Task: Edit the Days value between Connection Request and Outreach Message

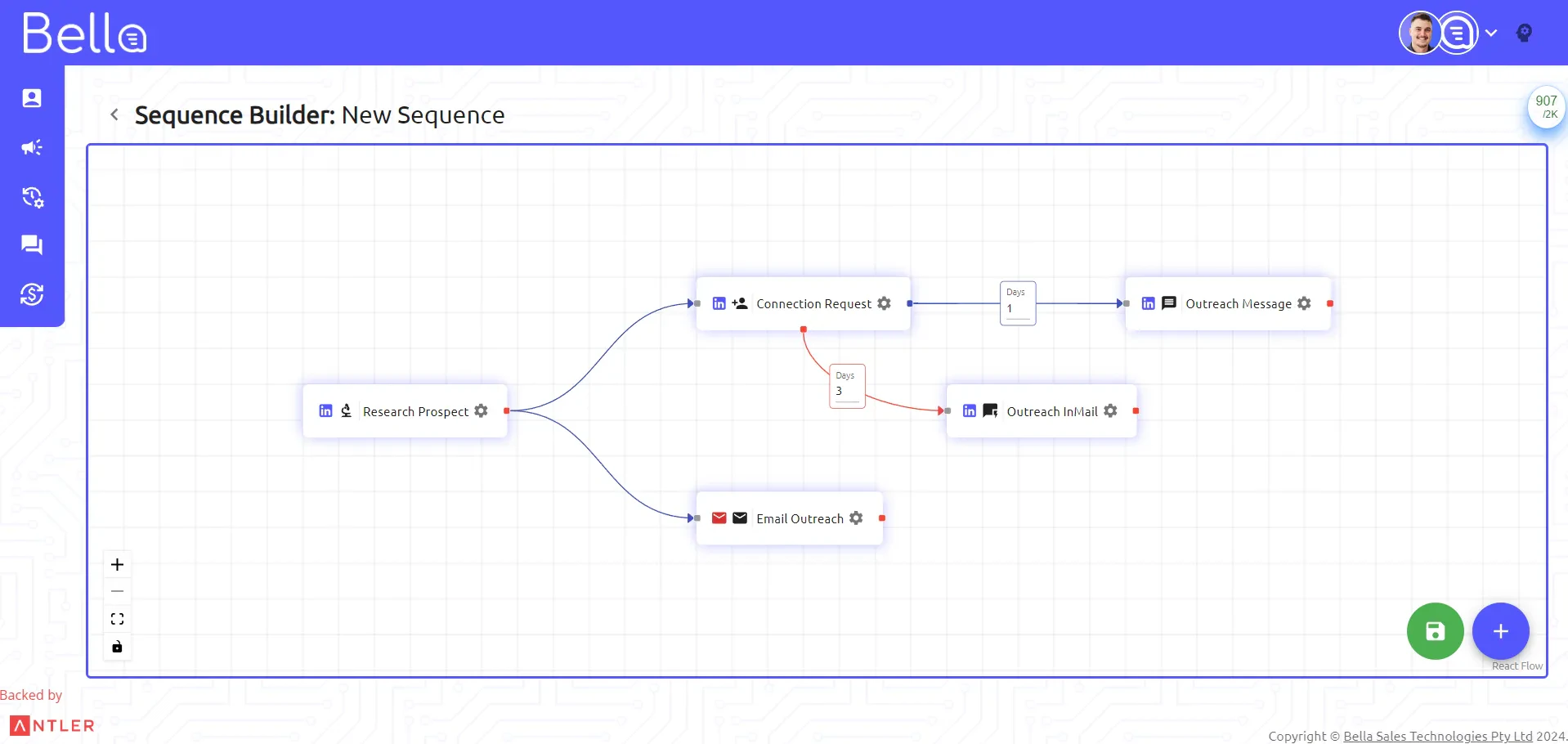Action: (x=1015, y=309)
